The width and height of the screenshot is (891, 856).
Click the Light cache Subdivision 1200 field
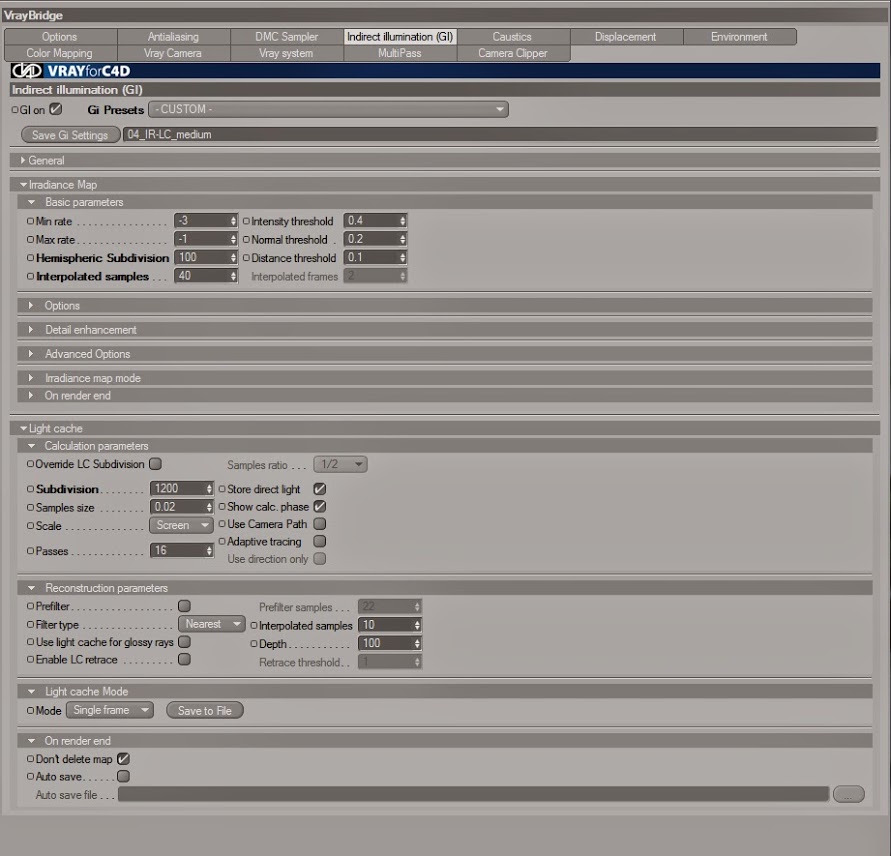(x=177, y=489)
